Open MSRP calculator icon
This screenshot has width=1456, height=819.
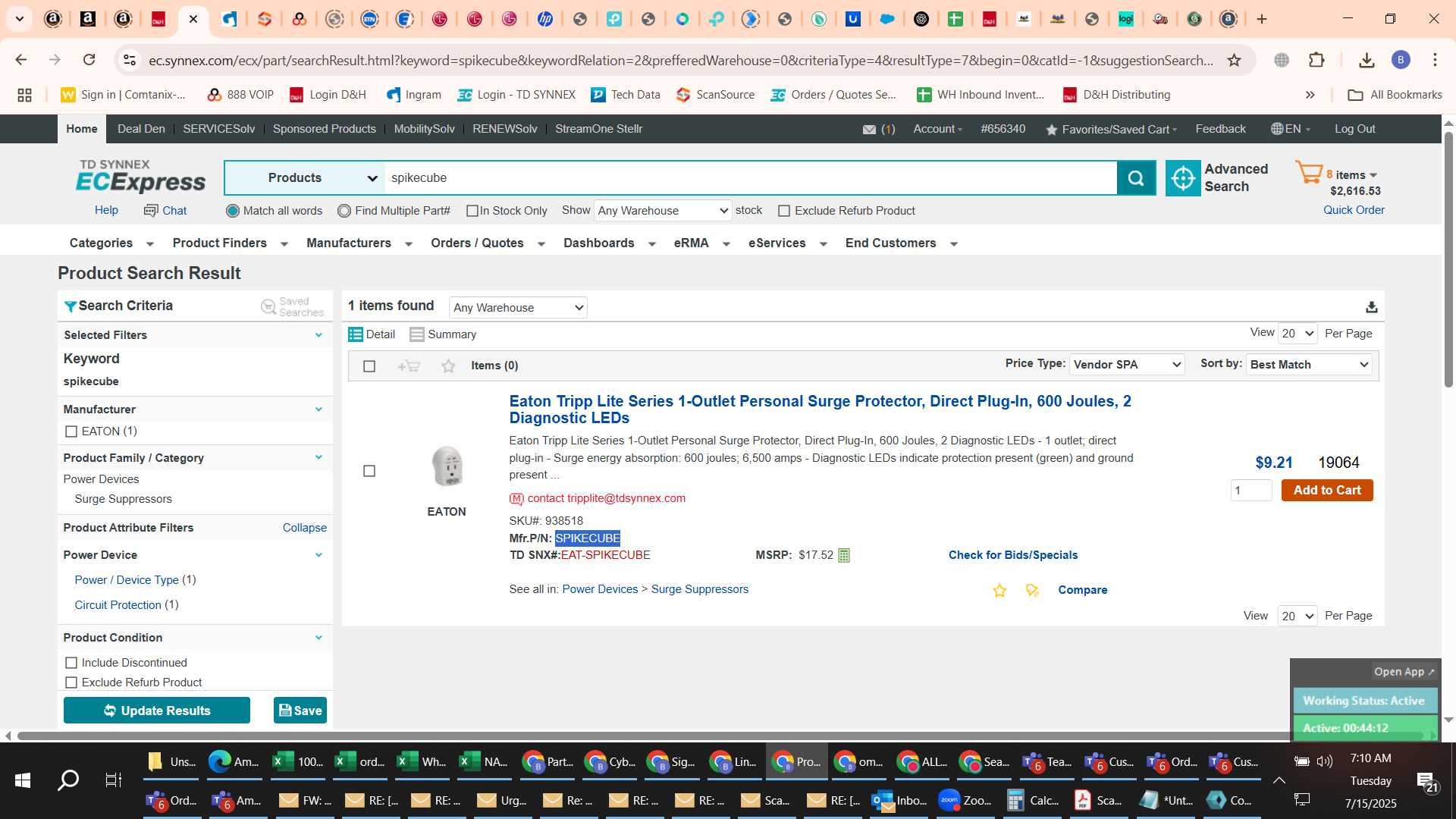844,555
